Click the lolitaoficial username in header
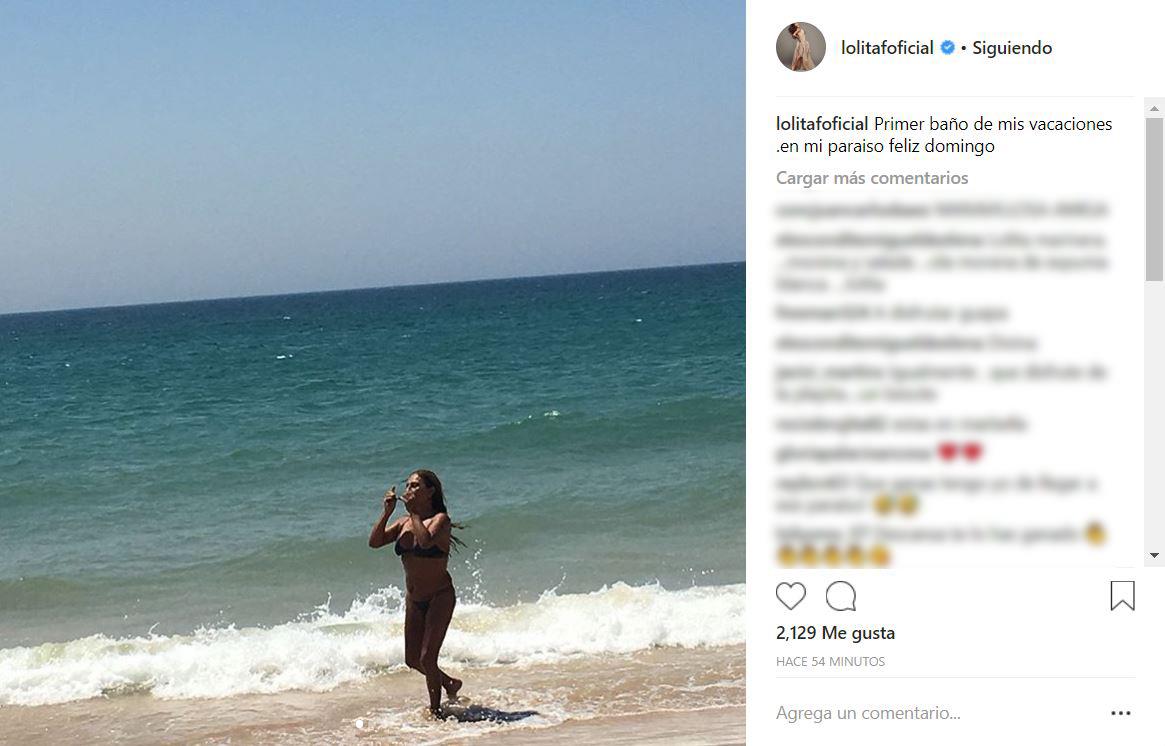Screen dimensions: 1165x746 click(x=887, y=48)
